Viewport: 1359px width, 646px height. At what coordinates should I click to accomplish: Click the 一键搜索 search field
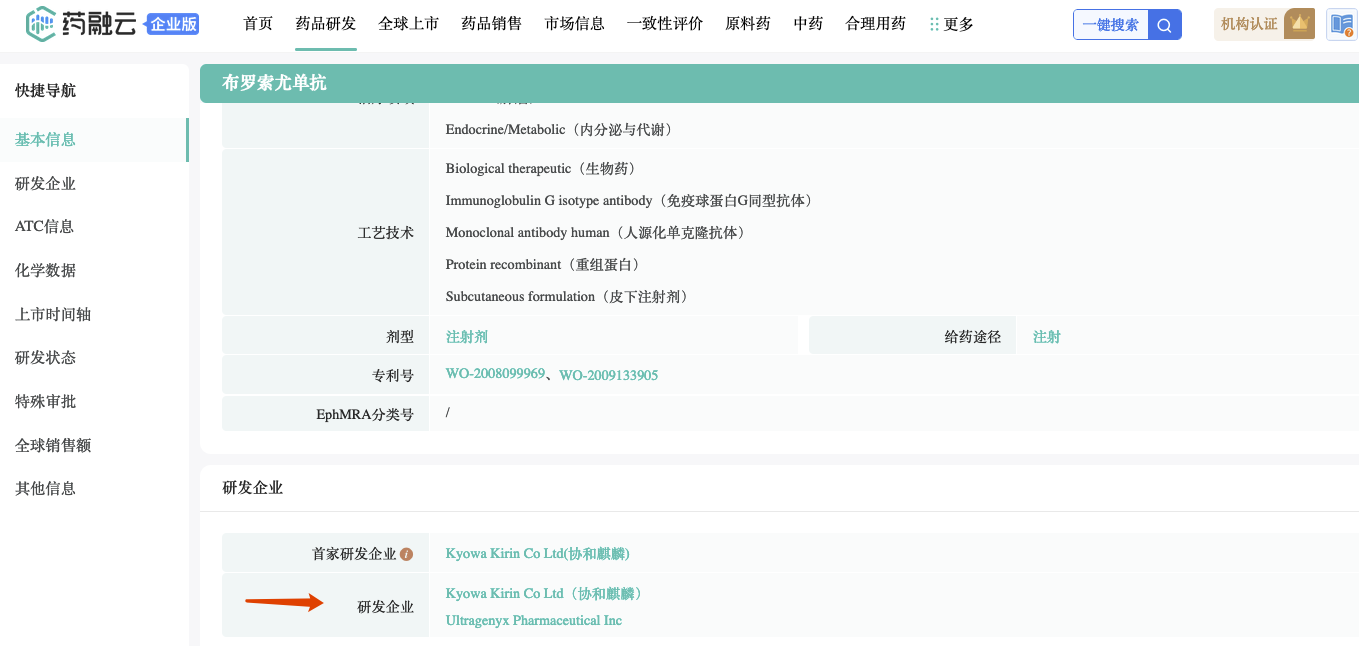(1111, 25)
